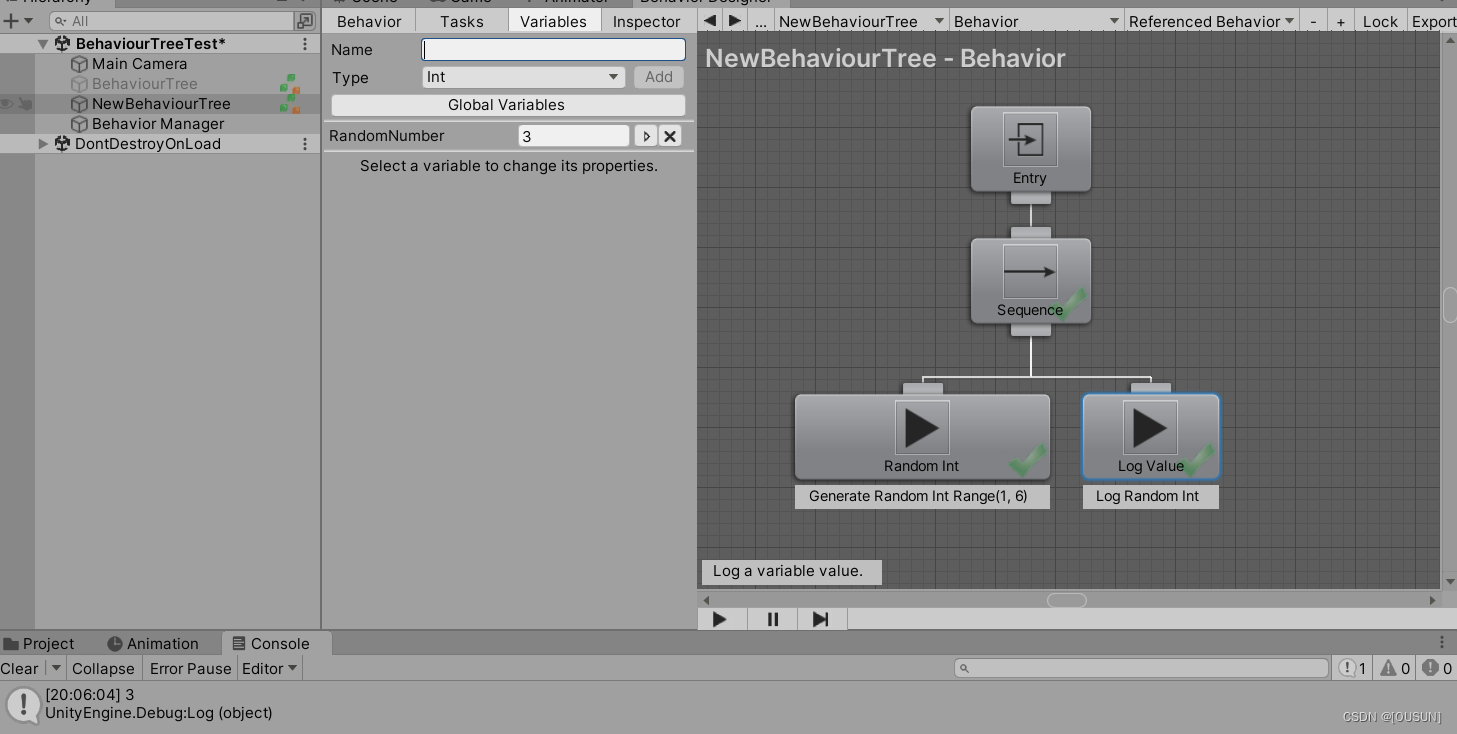
Task: Select the Random Int task node
Action: click(x=922, y=437)
